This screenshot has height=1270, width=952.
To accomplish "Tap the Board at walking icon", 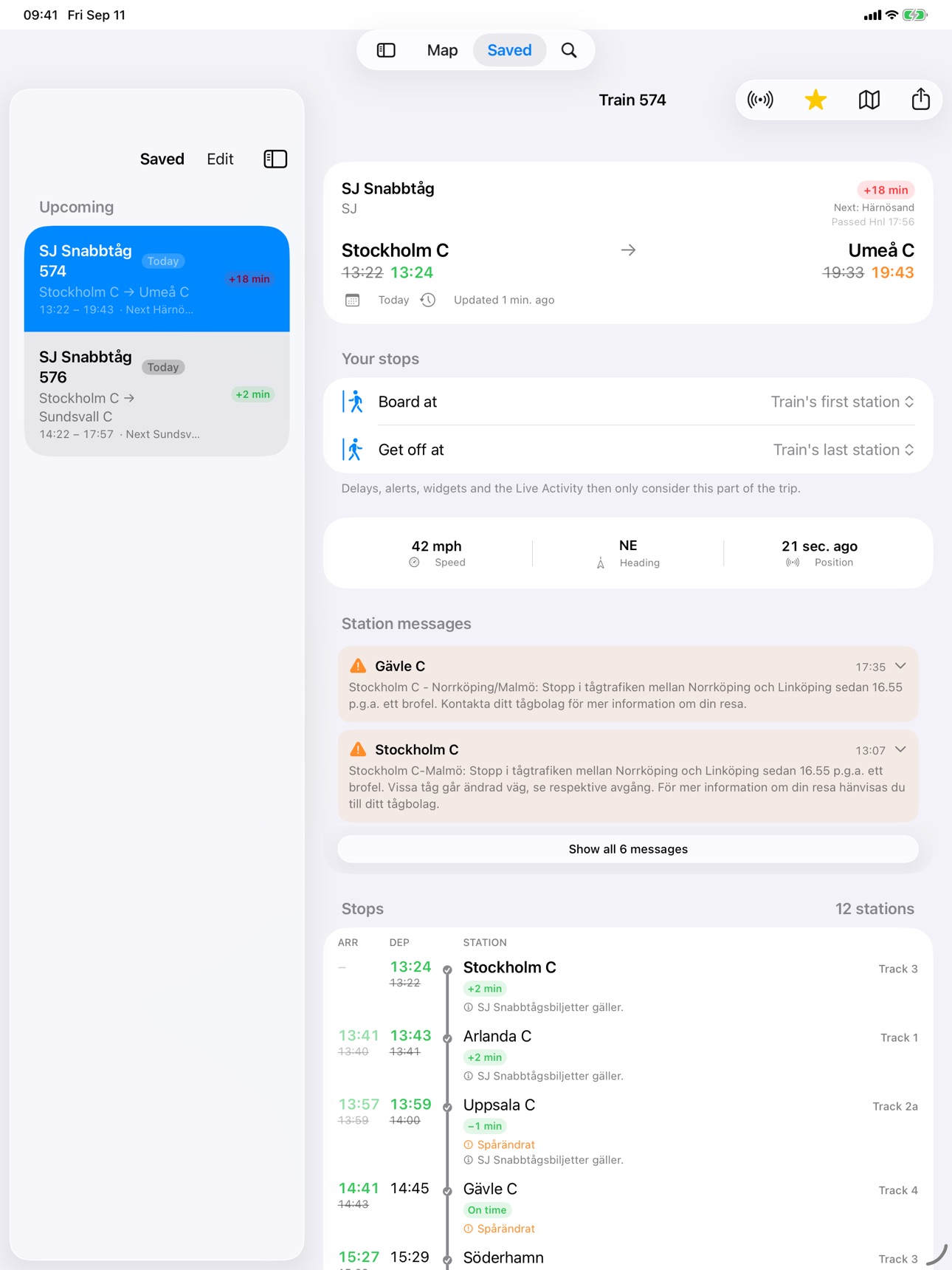I will (x=353, y=402).
